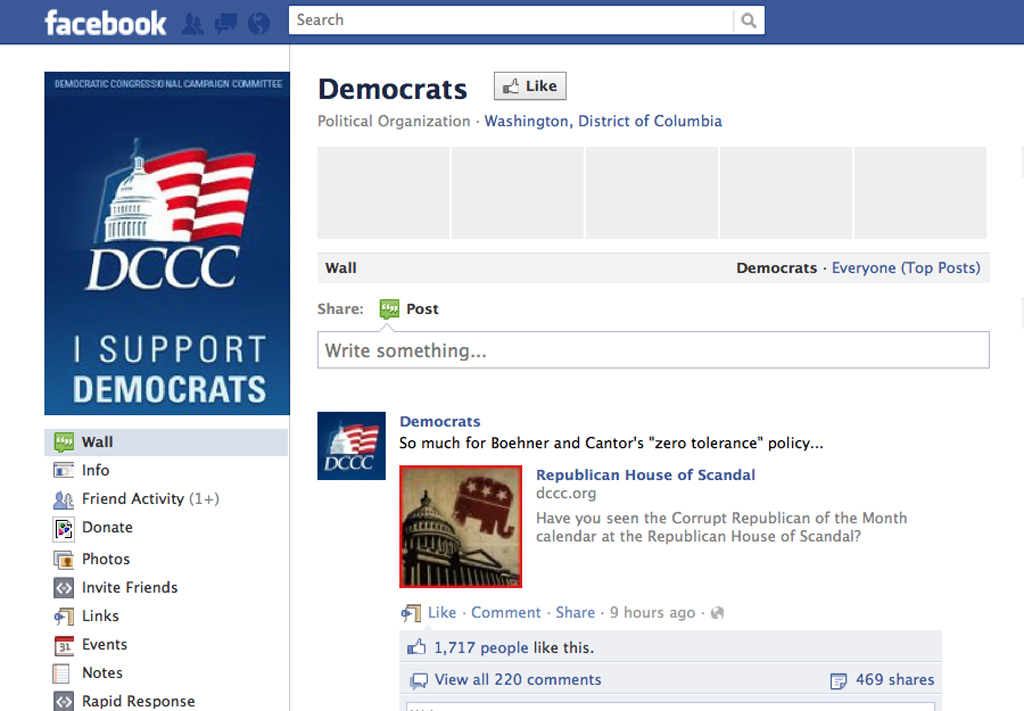
Task: Click the Donate icon in the sidebar
Action: coord(62,528)
